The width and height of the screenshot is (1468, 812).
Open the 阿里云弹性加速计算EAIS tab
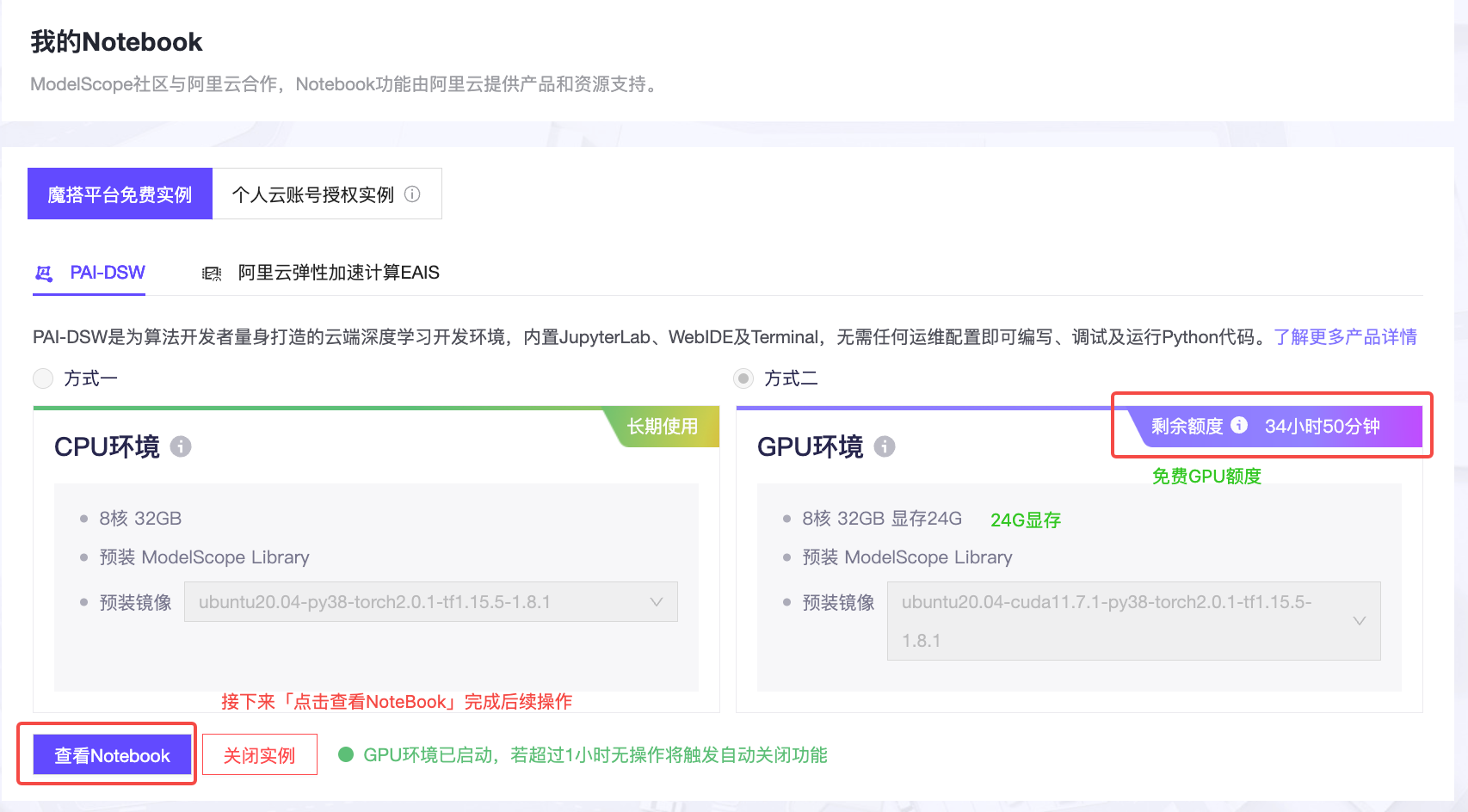(x=338, y=273)
